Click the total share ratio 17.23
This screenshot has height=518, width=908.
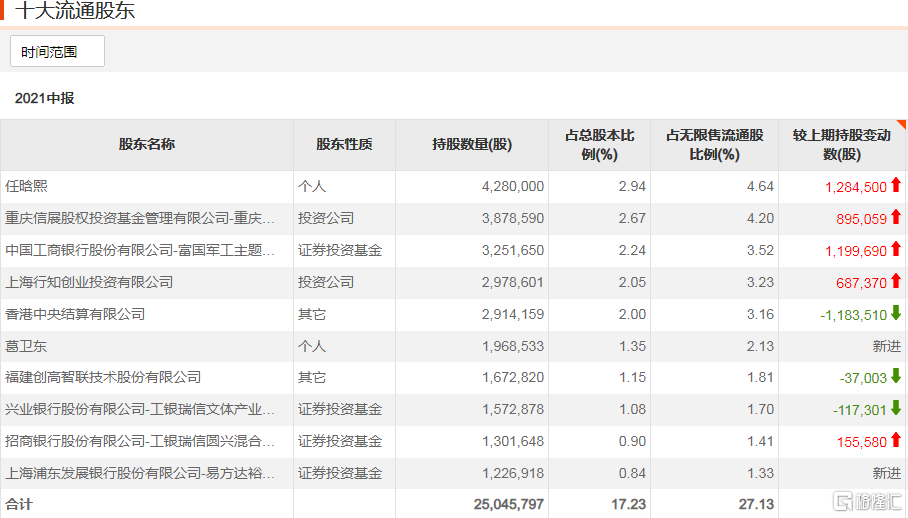click(628, 504)
